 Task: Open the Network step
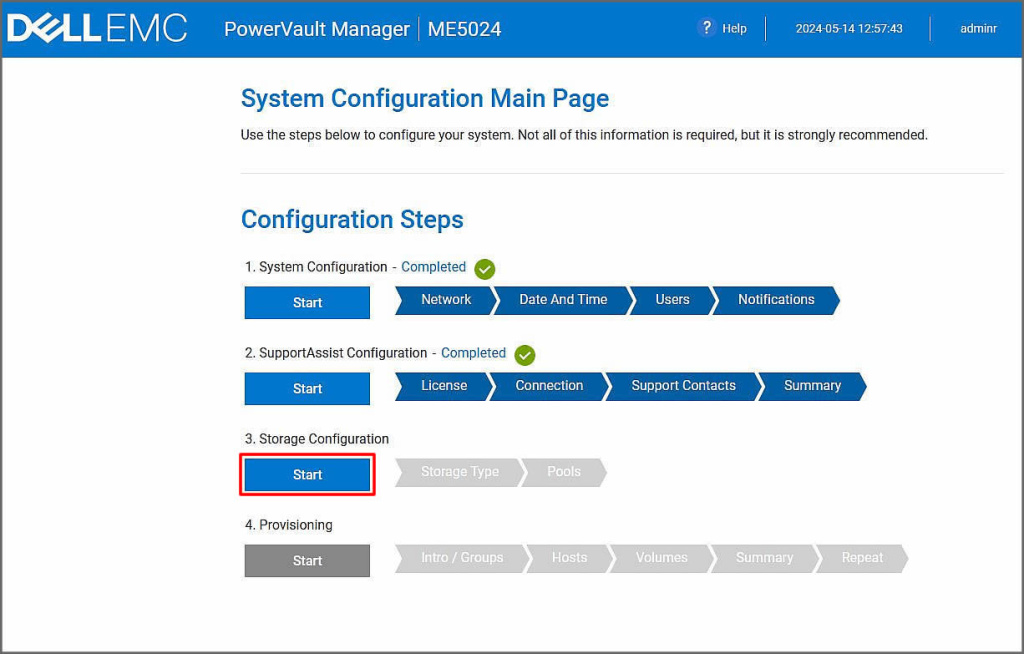446,300
